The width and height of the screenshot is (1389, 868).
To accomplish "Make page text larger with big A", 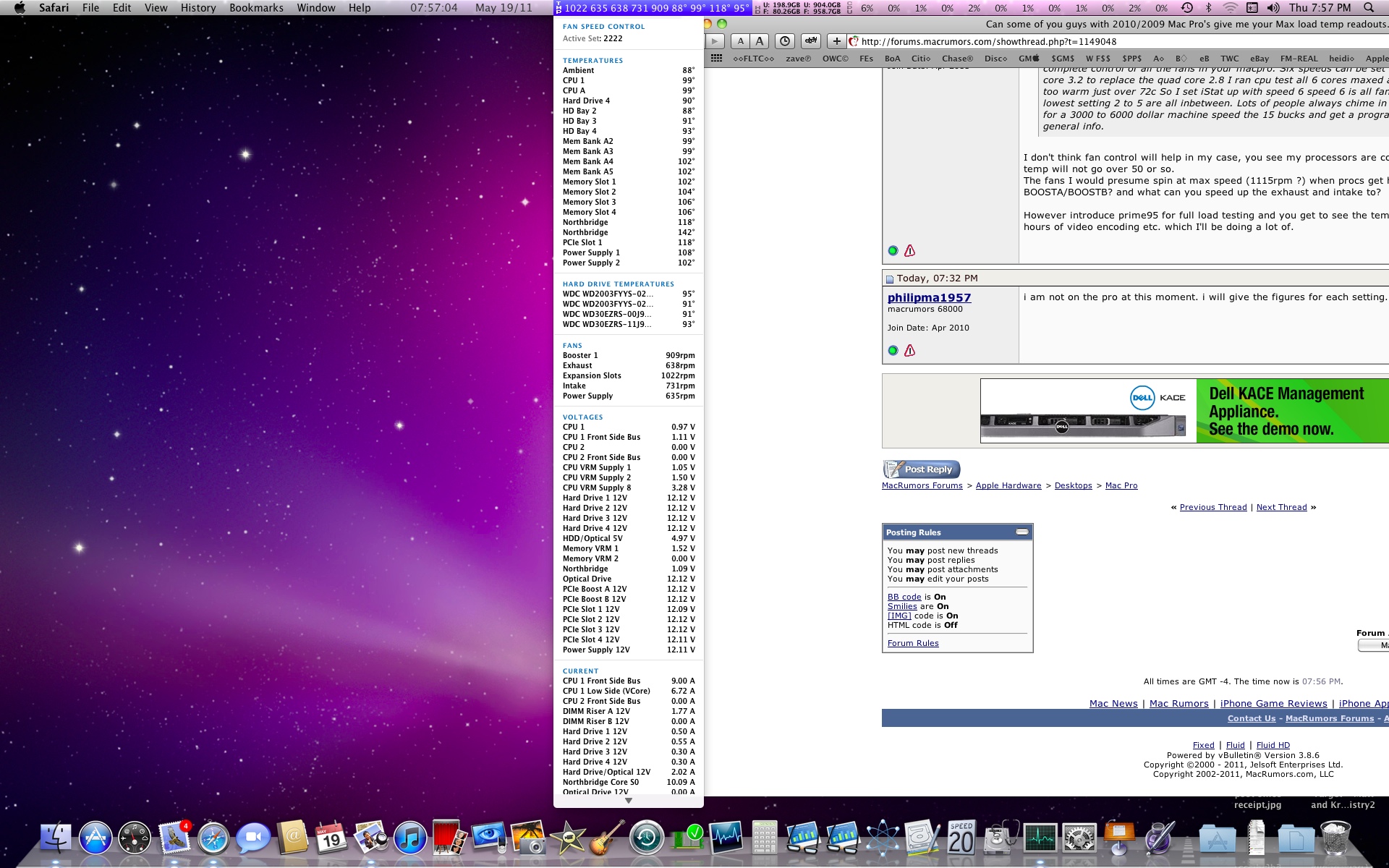I will [759, 41].
